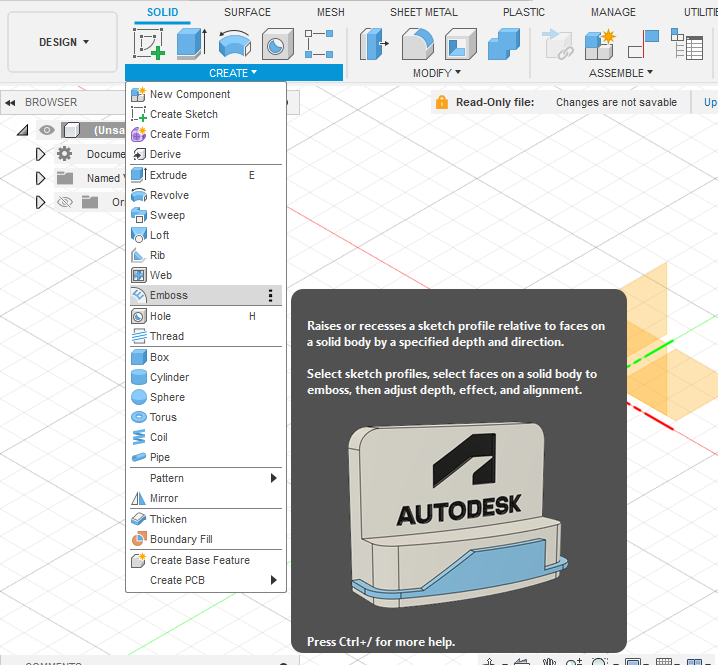Expand the Create PCB submenu

click(x=206, y=580)
